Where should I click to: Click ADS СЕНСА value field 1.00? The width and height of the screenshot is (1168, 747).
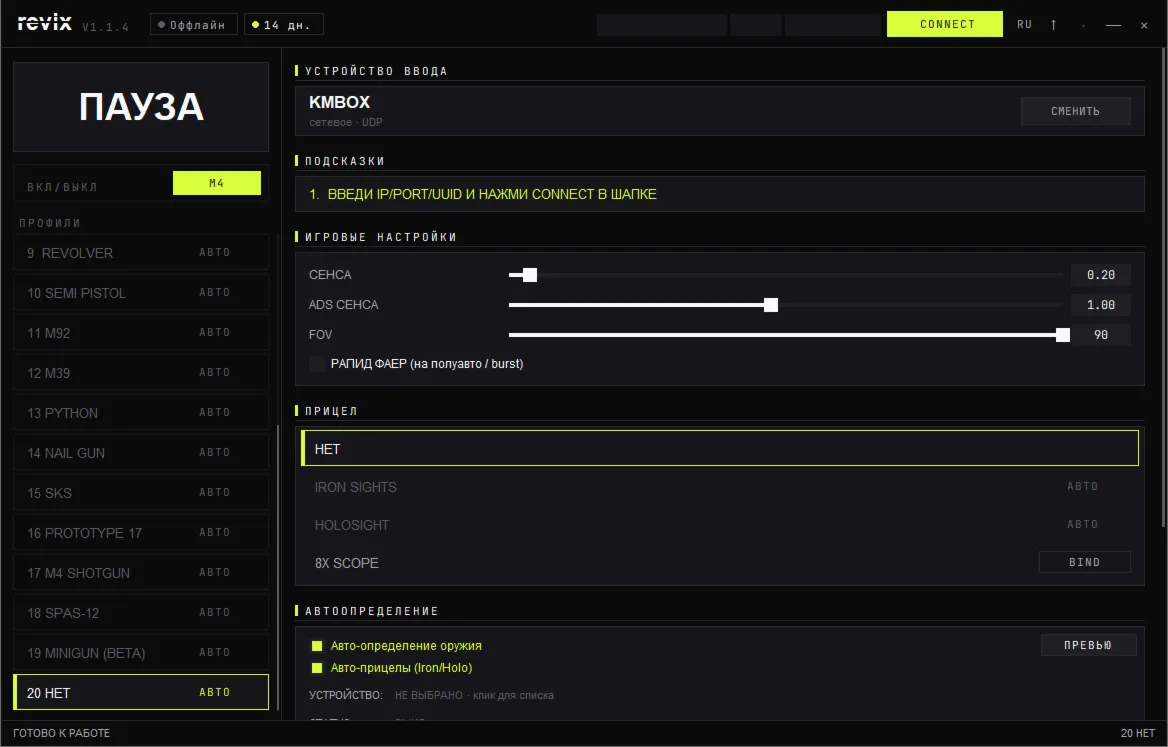pos(1100,305)
